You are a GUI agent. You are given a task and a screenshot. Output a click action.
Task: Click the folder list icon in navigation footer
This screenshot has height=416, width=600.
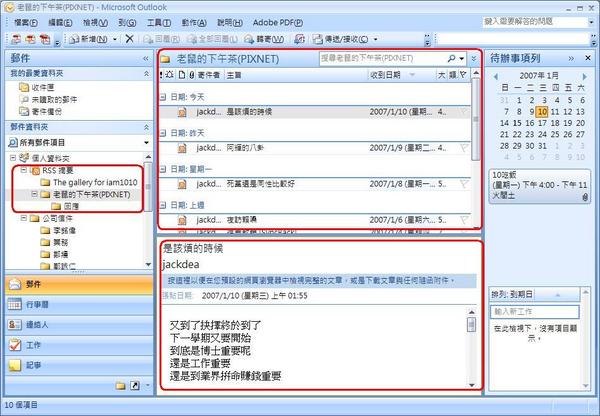[121, 385]
